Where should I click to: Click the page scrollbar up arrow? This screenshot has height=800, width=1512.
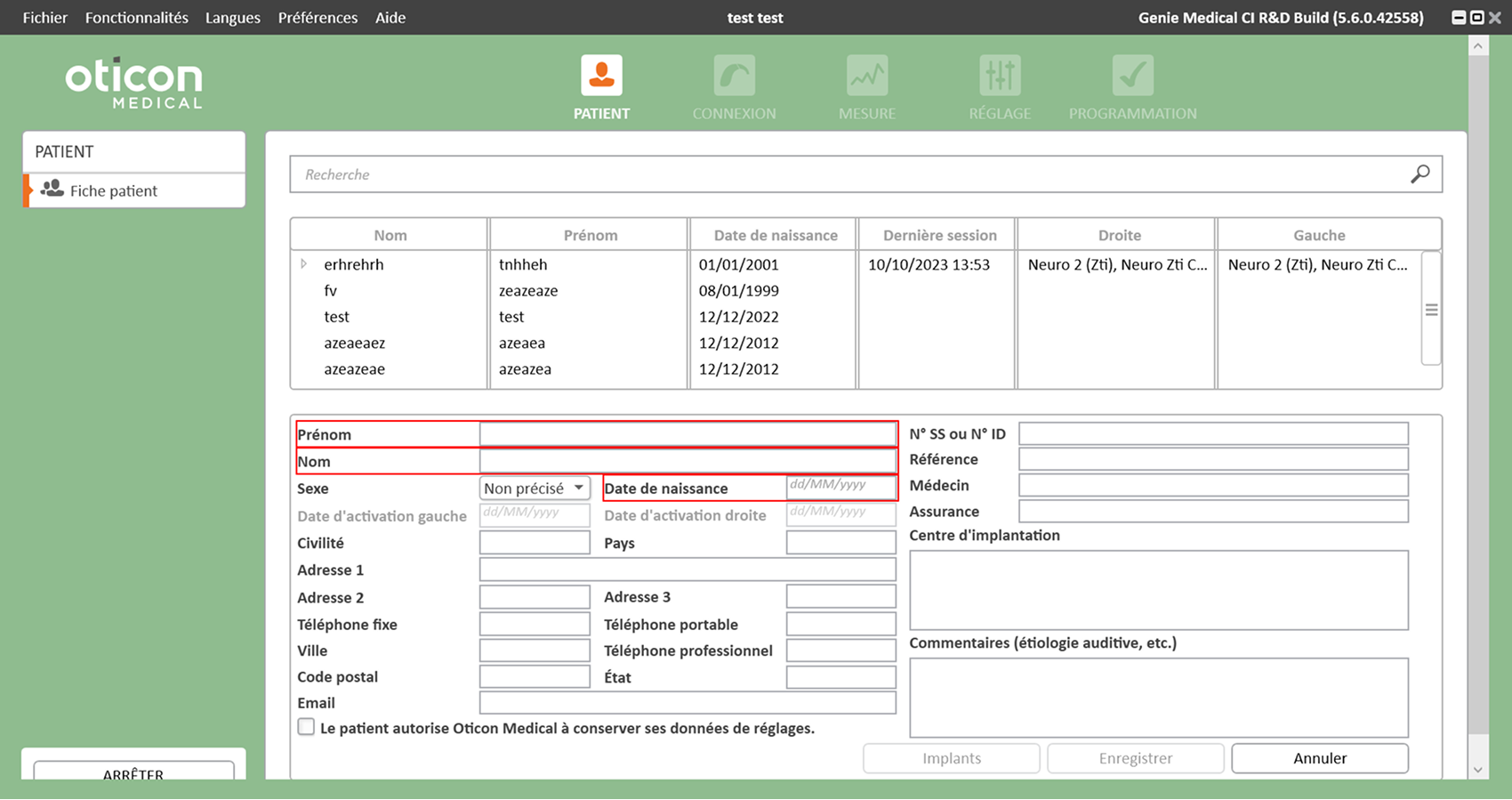pos(1478,45)
